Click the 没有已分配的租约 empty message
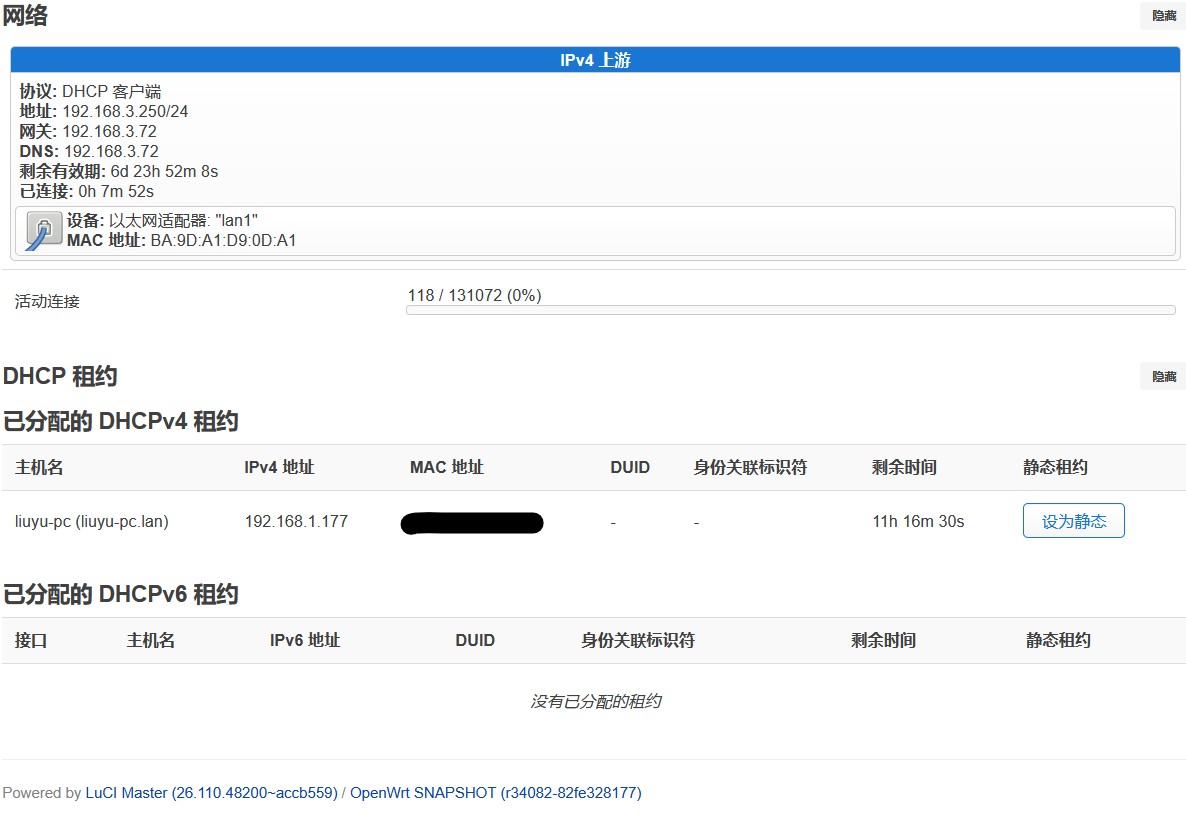This screenshot has height=822, width=1186. (595, 701)
